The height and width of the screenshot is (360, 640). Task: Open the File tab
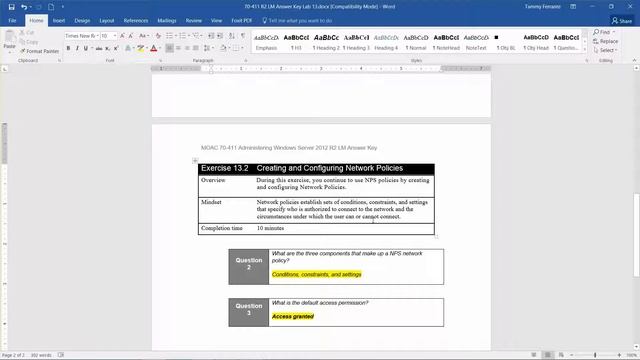pos(12,20)
